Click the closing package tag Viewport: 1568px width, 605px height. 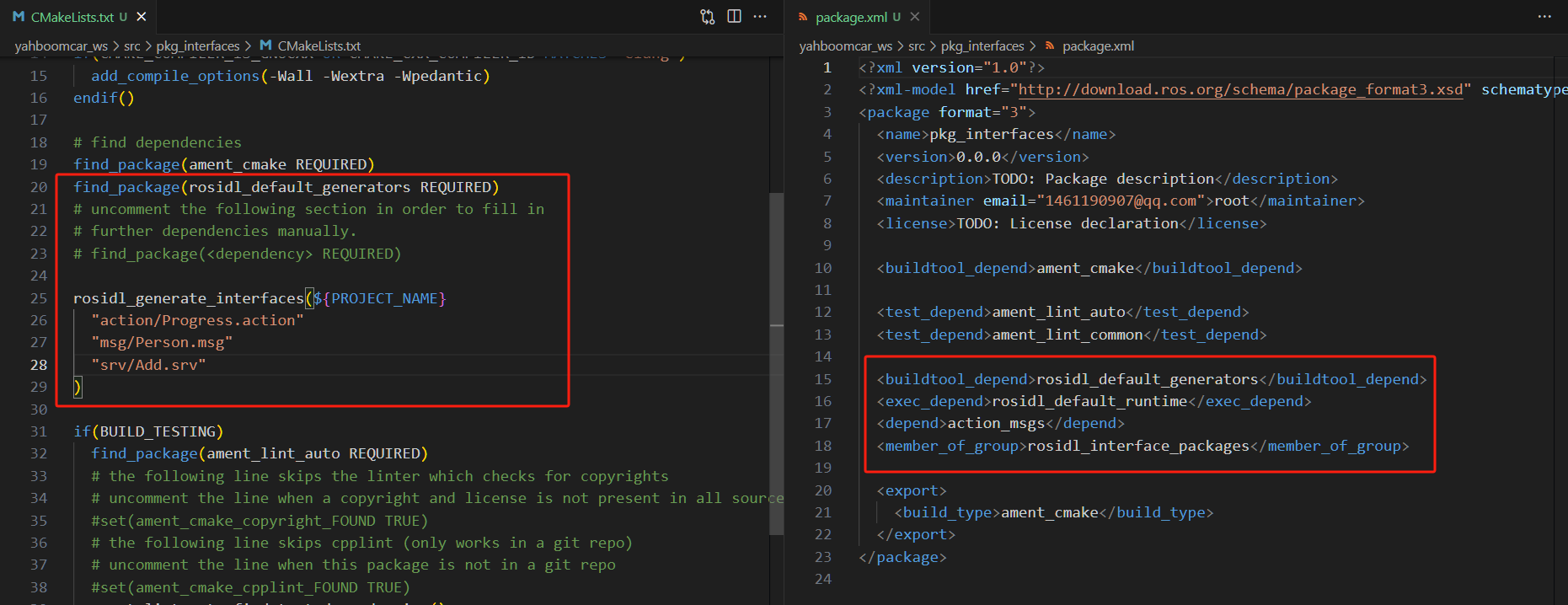click(902, 557)
